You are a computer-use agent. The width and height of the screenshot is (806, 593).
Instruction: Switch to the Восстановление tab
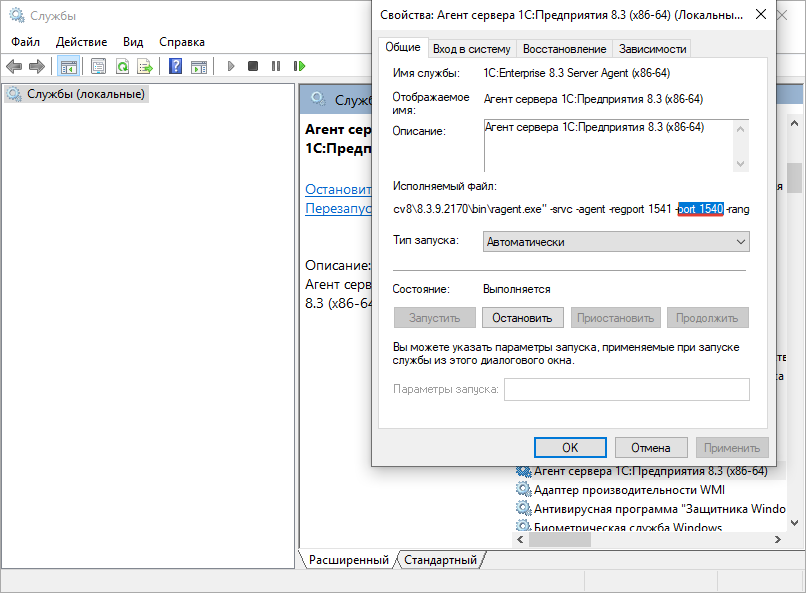[564, 49]
